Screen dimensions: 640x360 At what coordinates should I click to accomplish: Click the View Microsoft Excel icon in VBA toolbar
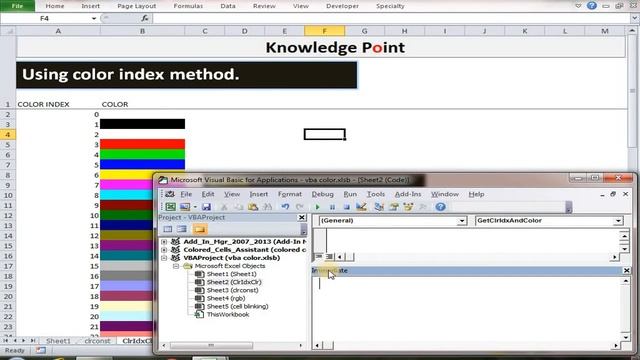171,207
